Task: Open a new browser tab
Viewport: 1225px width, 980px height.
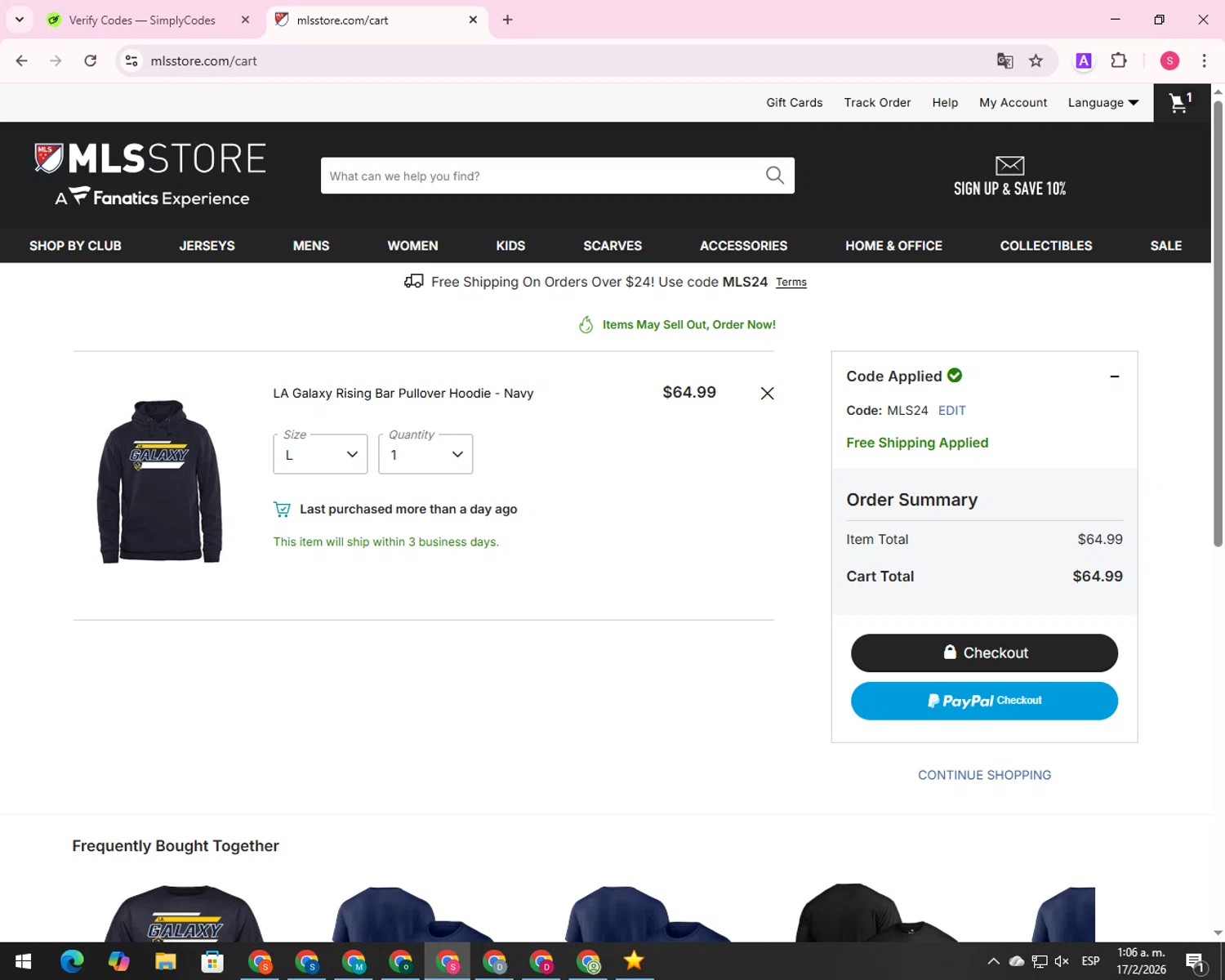Action: (507, 20)
